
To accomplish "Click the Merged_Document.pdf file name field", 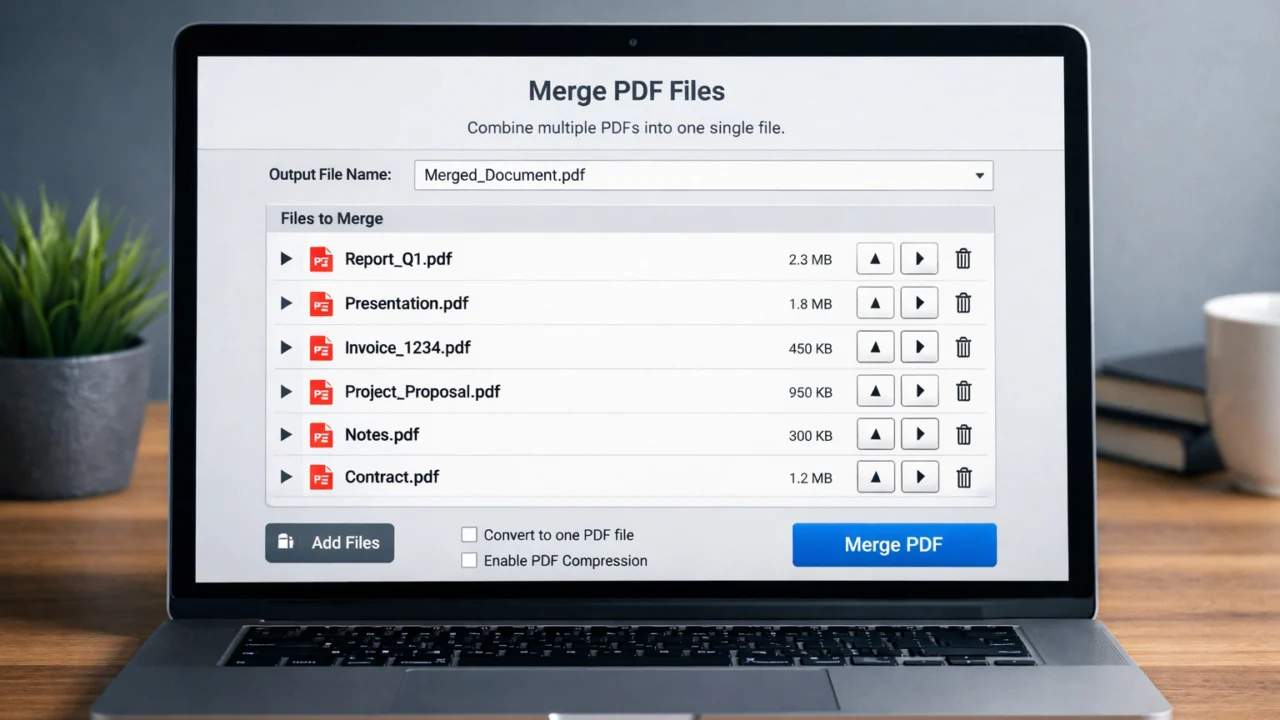I will point(690,175).
